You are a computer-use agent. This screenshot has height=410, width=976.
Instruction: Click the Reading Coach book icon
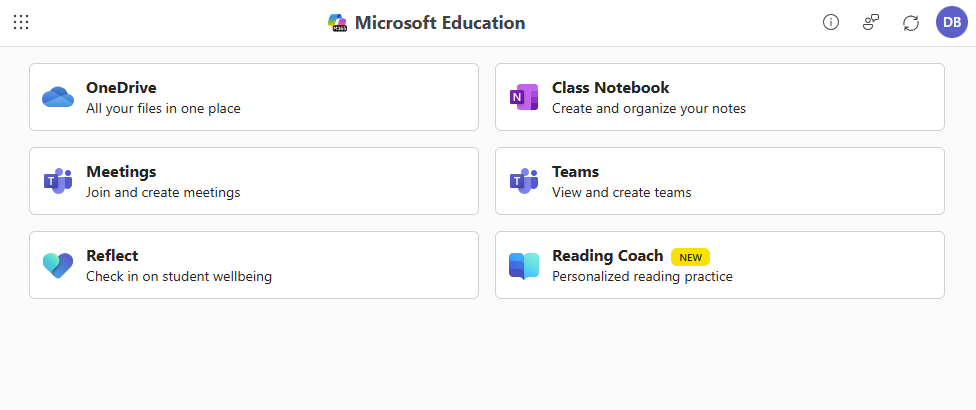tap(524, 265)
